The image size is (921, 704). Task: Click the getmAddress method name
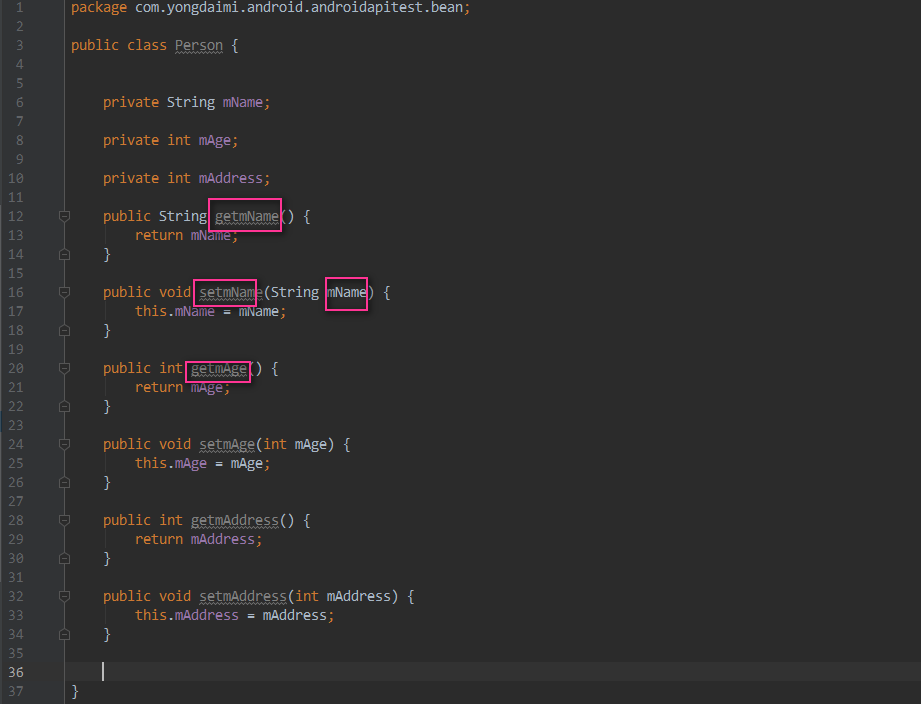[234, 521]
